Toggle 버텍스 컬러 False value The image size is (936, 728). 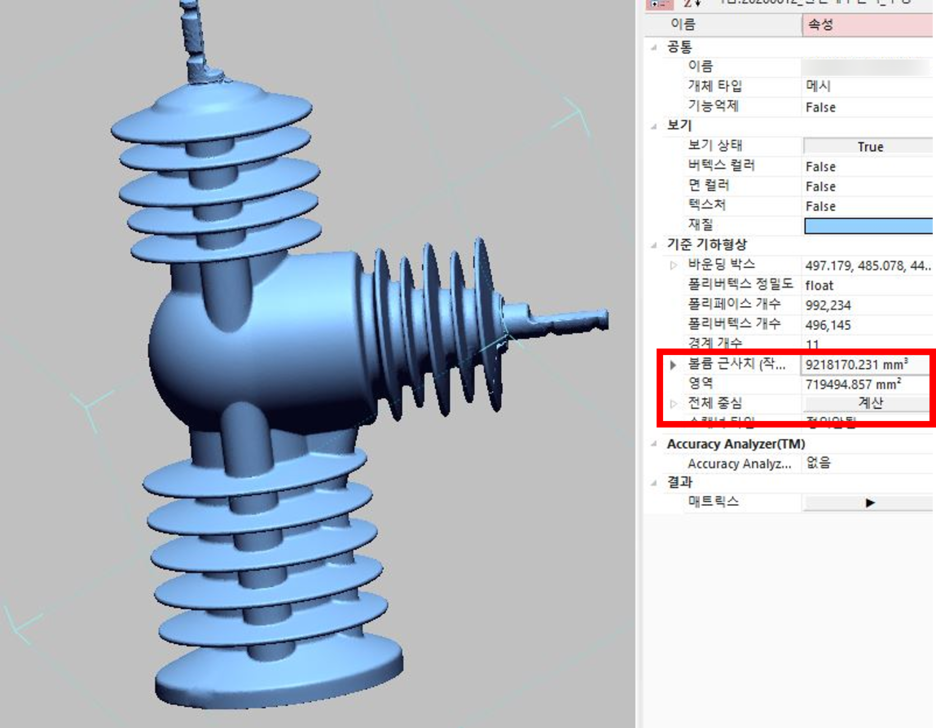tap(821, 166)
